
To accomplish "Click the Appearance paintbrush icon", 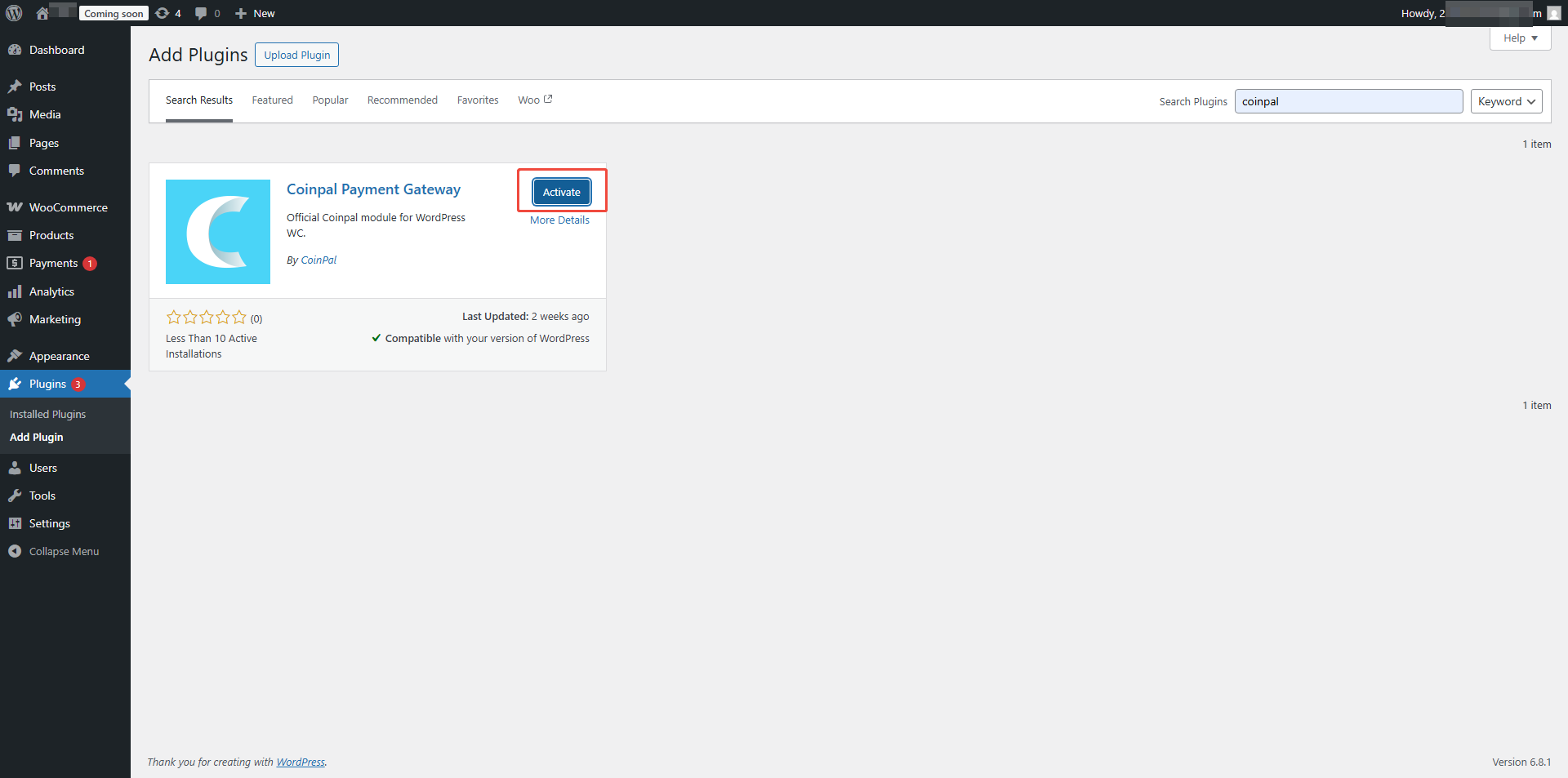I will 15,356.
